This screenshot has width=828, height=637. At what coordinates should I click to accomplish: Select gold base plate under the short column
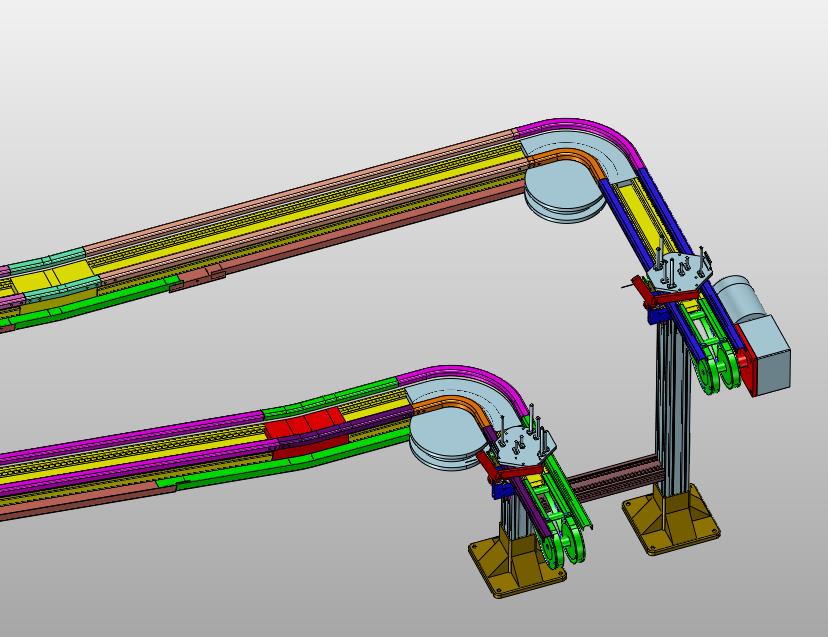click(516, 568)
